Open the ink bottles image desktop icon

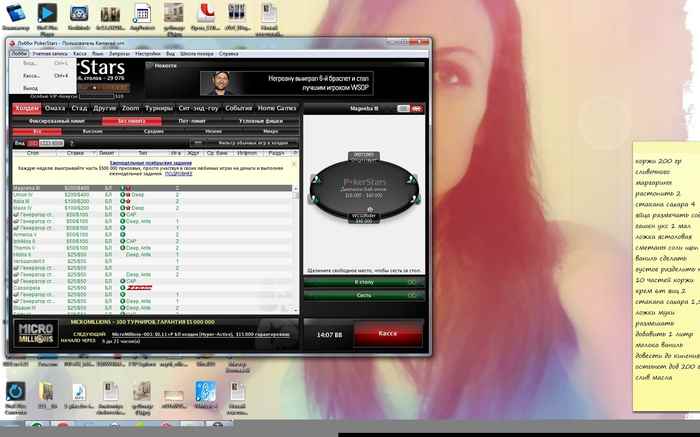(237, 13)
